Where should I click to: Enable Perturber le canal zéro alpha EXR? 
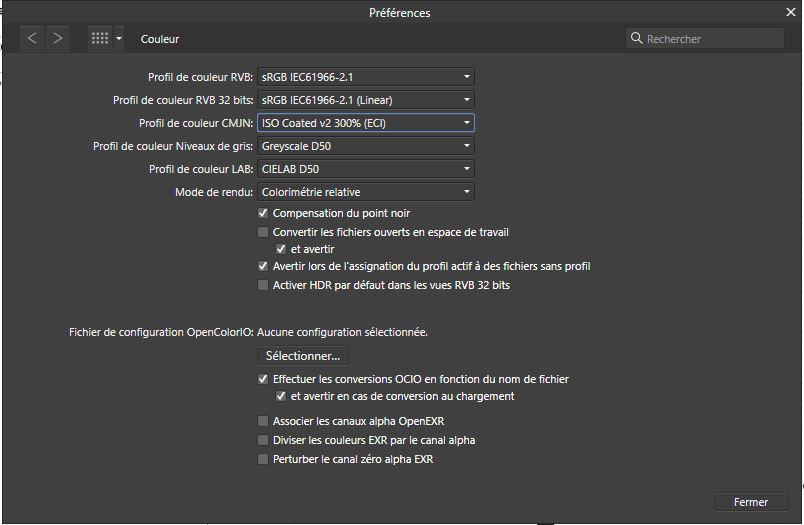click(263, 459)
